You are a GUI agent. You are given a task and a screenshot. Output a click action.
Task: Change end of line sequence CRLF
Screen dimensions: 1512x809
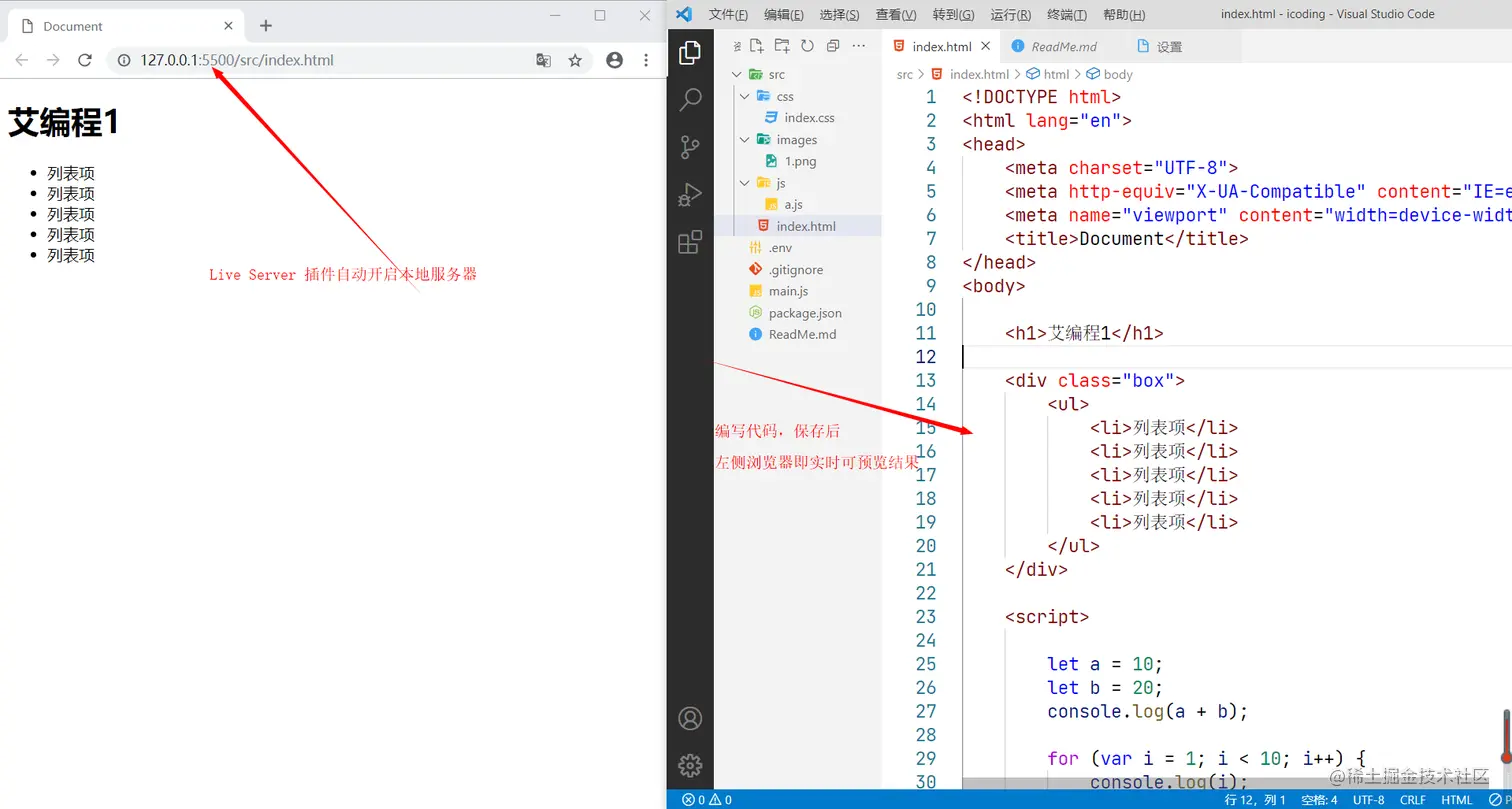pyautogui.click(x=1413, y=800)
